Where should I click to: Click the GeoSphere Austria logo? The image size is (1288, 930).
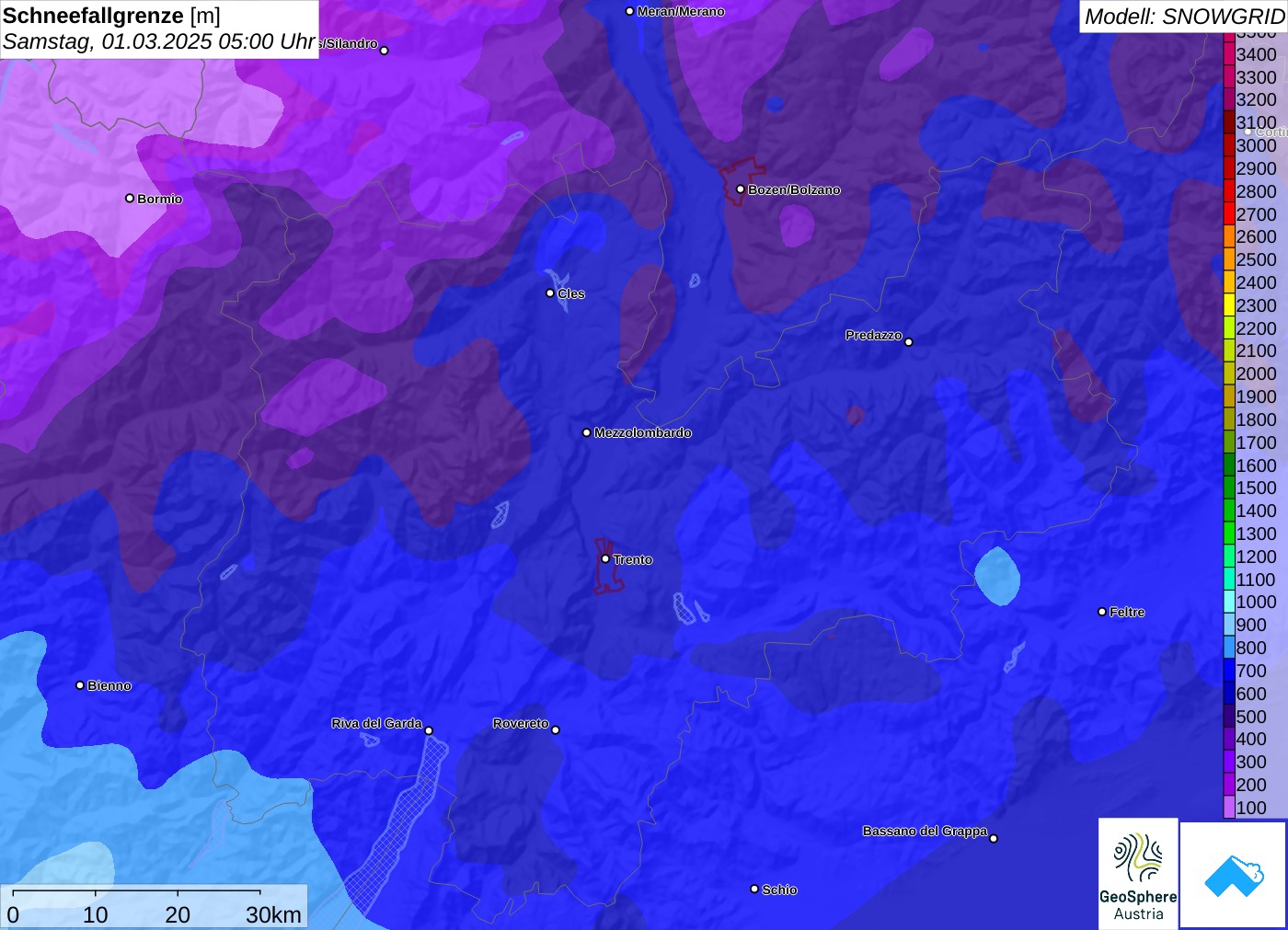click(x=1138, y=874)
